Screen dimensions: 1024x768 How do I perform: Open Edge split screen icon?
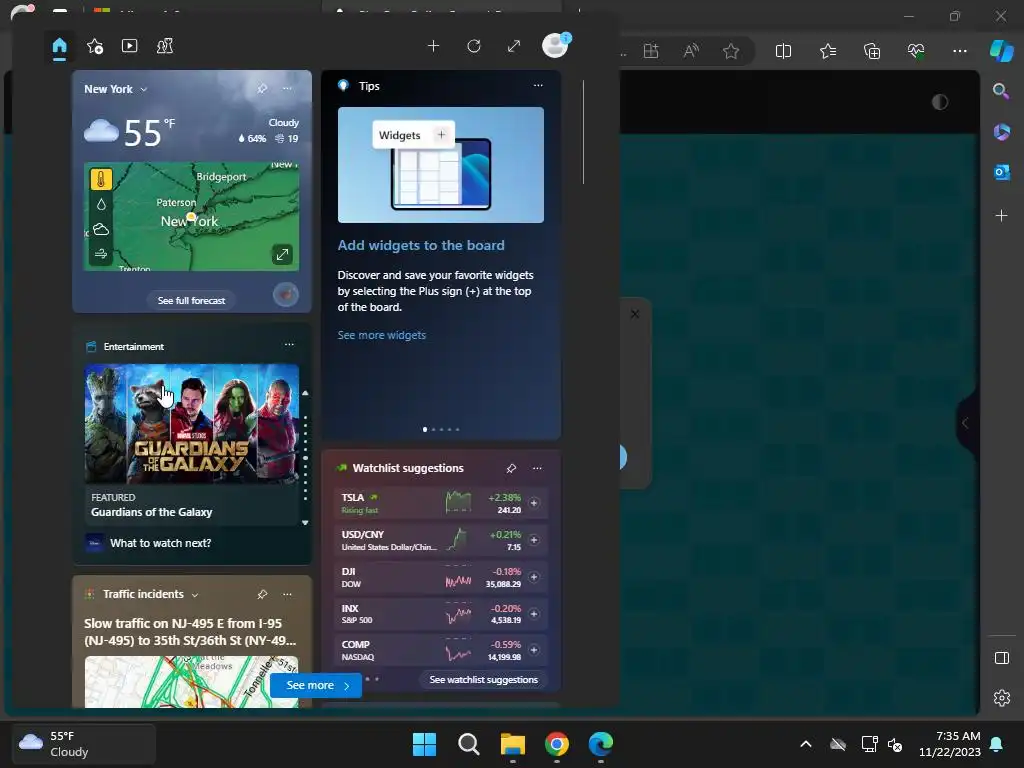[x=783, y=51]
